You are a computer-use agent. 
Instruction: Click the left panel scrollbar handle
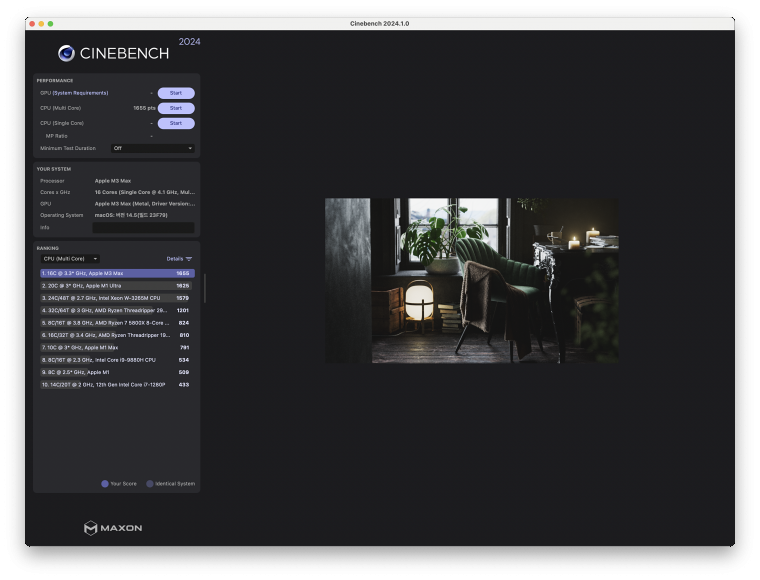(x=205, y=288)
